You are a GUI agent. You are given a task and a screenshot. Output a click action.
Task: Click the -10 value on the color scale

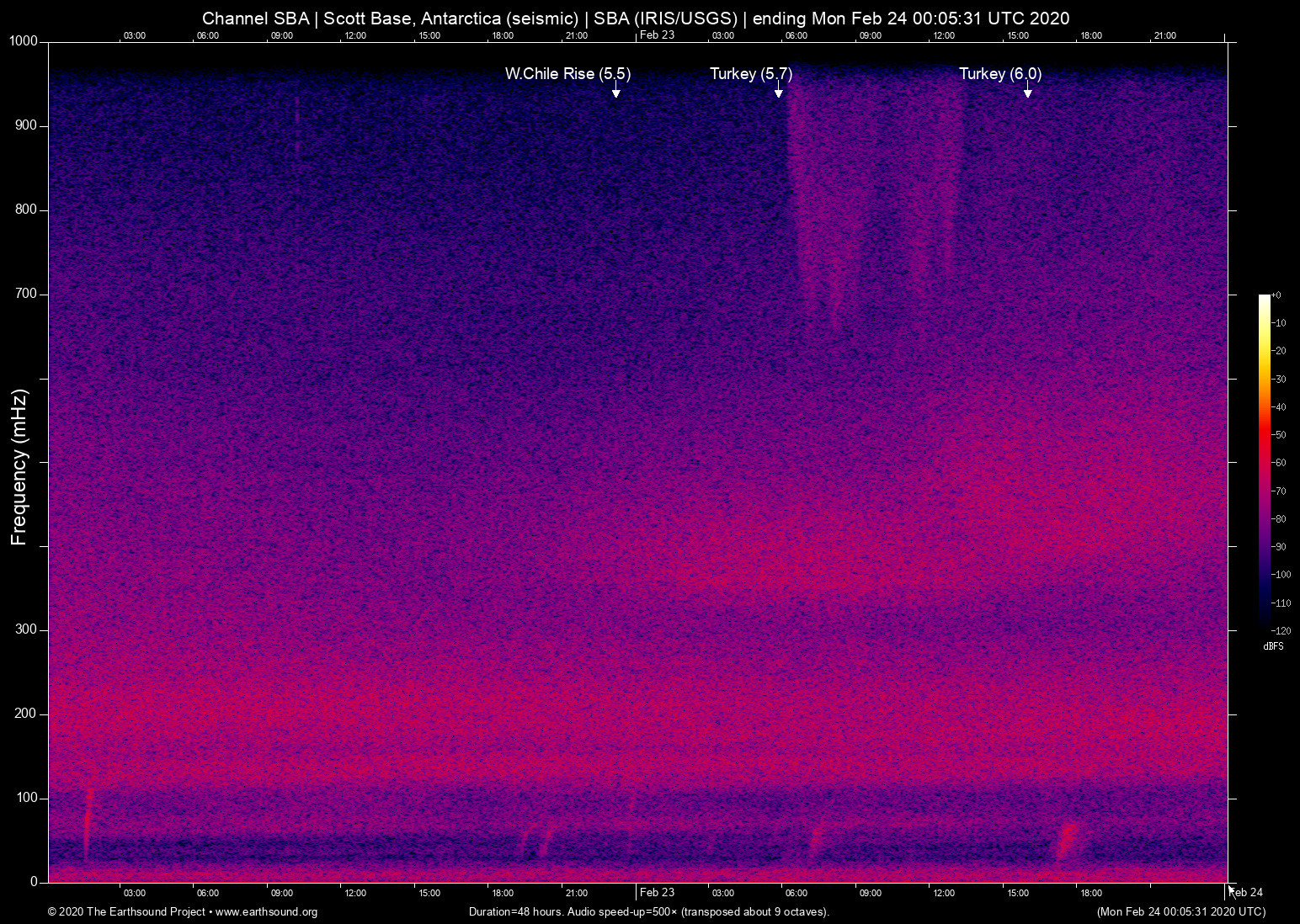pos(1279,323)
